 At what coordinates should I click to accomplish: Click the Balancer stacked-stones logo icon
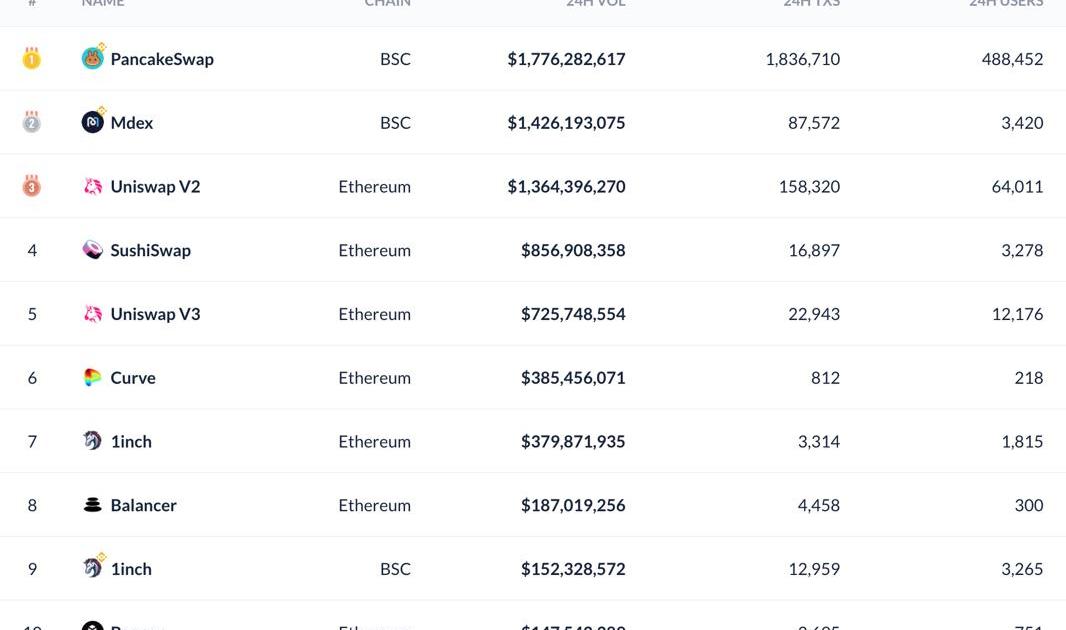pyautogui.click(x=92, y=505)
